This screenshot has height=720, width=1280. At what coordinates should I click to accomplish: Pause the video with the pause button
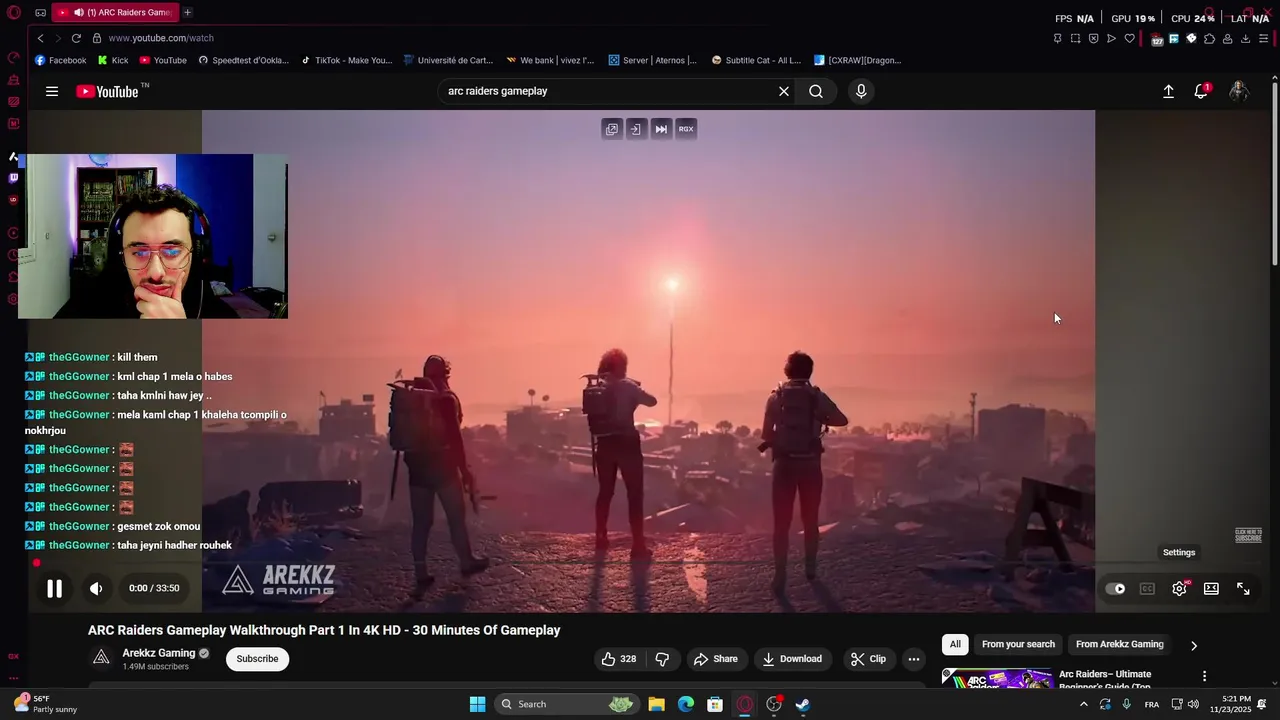[54, 589]
